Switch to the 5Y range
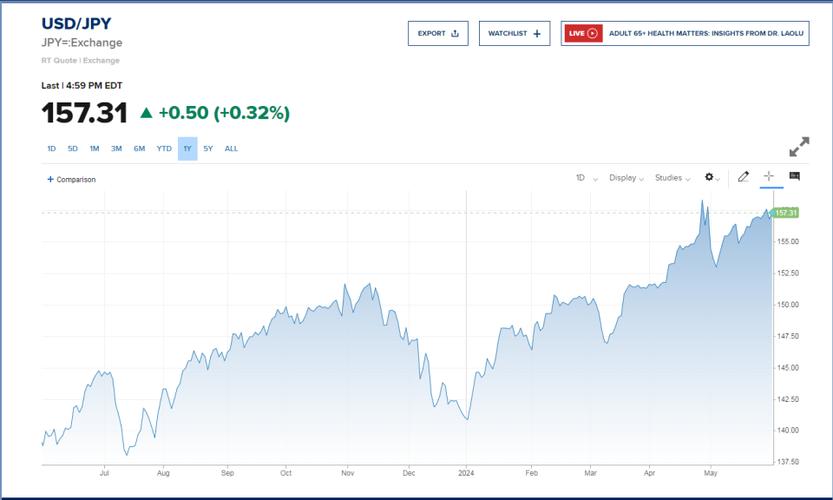The width and height of the screenshot is (833, 500). click(208, 149)
